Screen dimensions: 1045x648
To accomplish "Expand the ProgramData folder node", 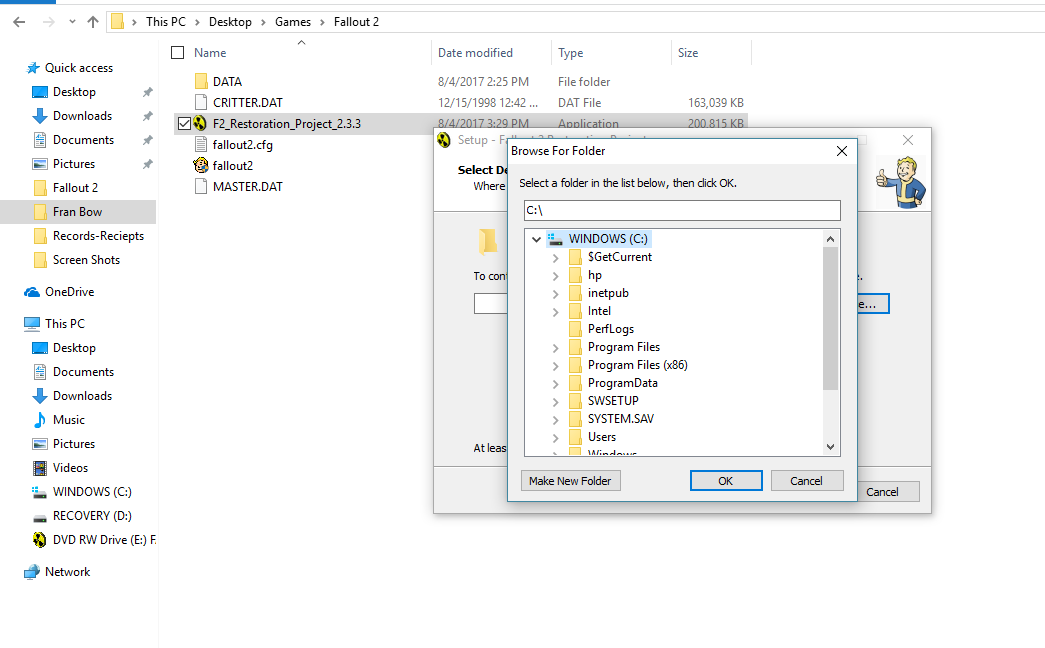I will click(x=555, y=383).
